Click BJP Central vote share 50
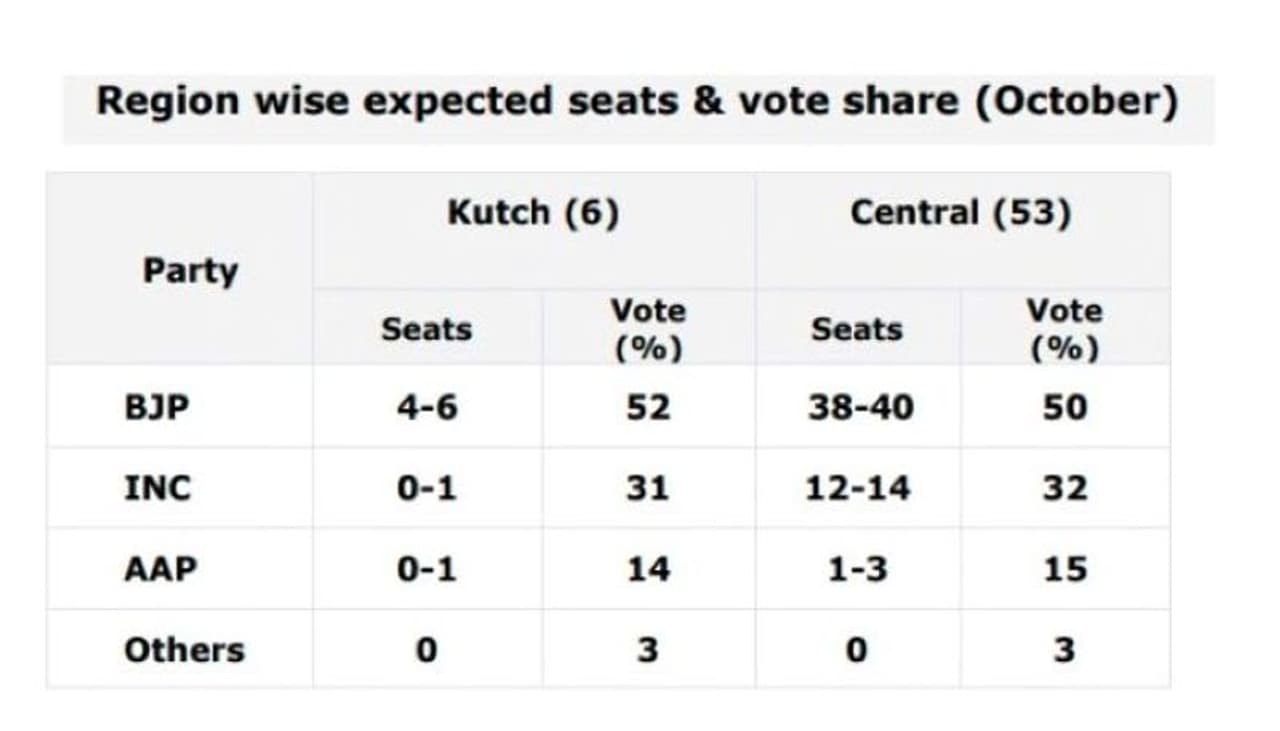Viewport: 1280px width, 731px height. pyautogui.click(x=1064, y=408)
